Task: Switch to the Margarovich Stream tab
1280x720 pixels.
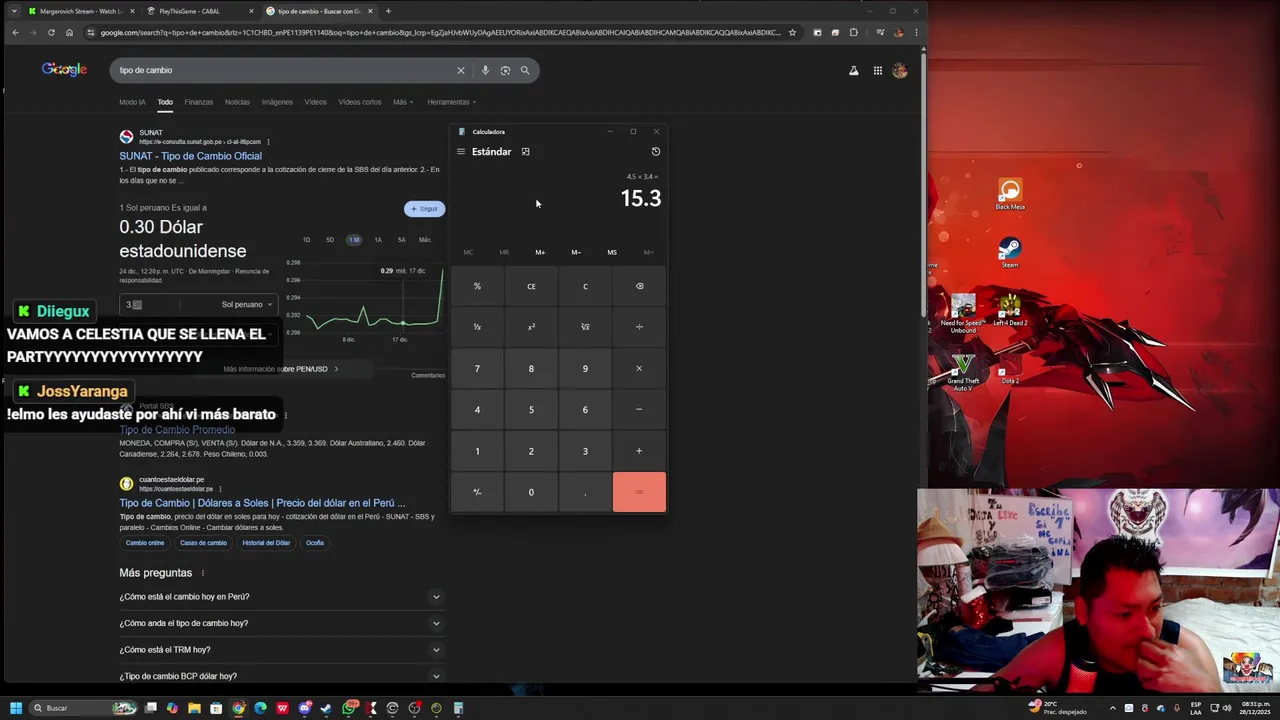Action: (80, 11)
